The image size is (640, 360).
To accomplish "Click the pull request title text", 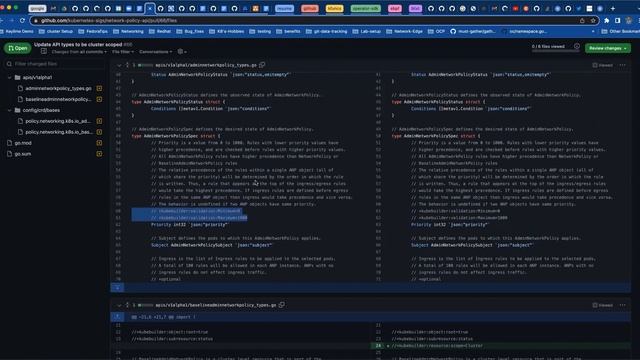I will (78, 44).
